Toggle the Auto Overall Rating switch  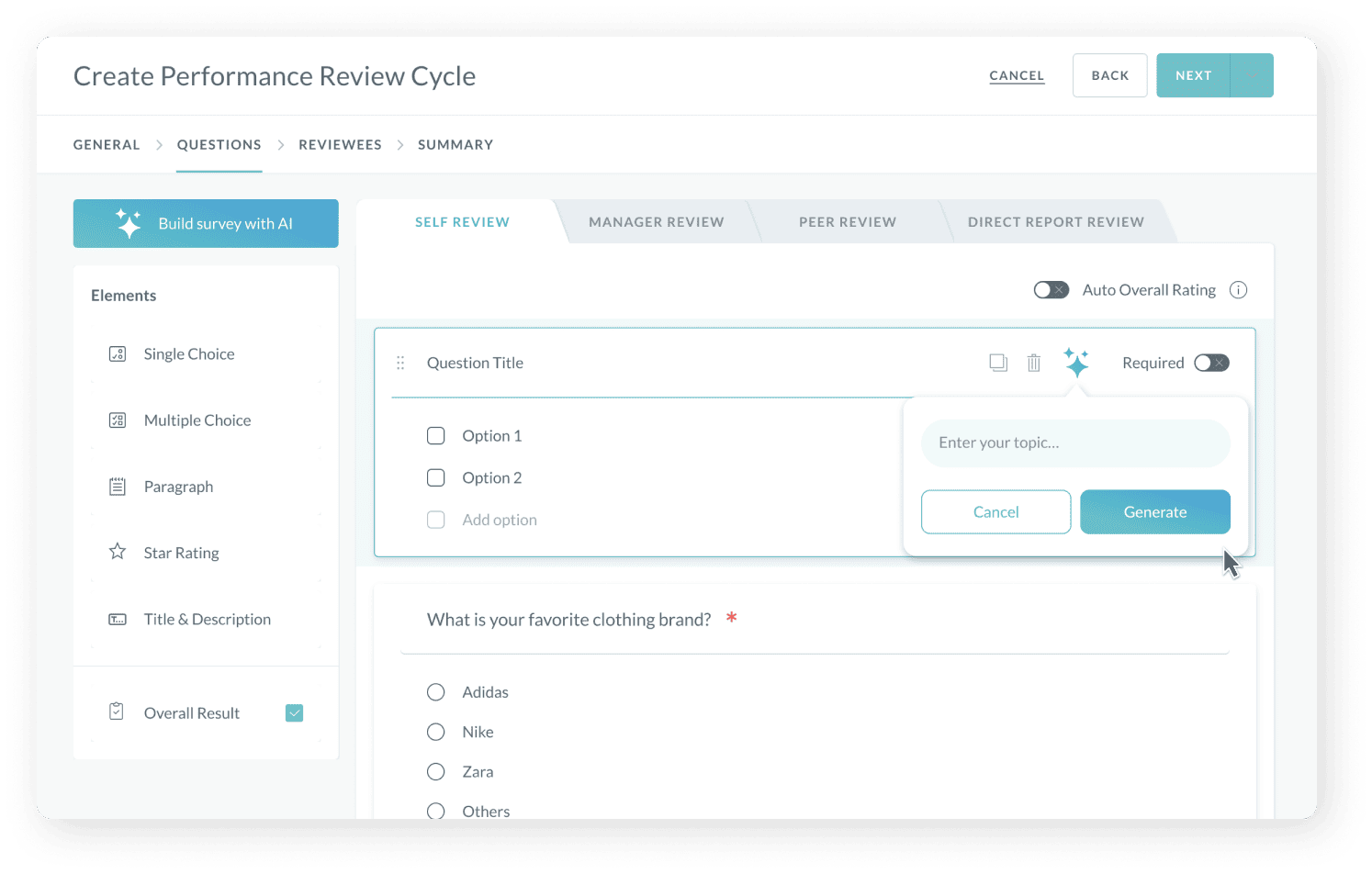[x=1051, y=290]
